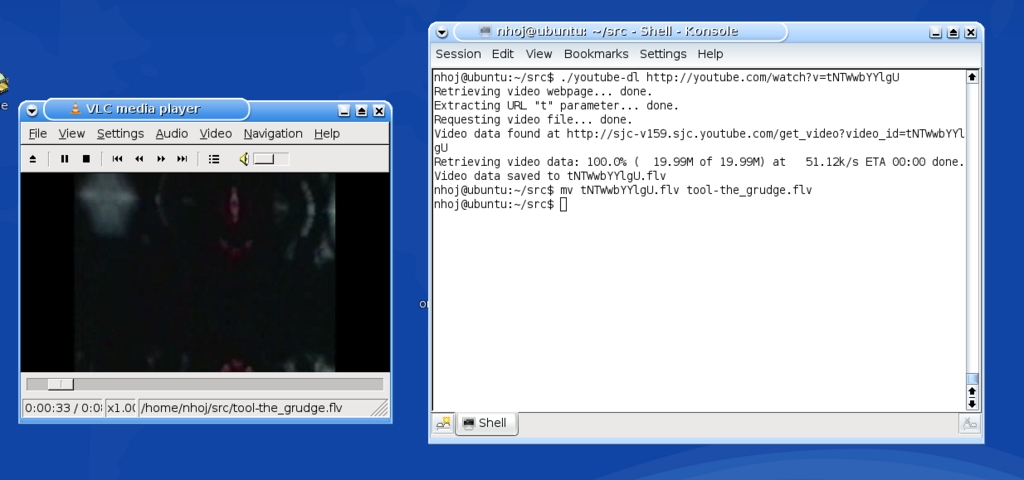Screen dimensions: 1024x480
Task: Click the new session button in Konsole
Action: pyautogui.click(x=442, y=423)
